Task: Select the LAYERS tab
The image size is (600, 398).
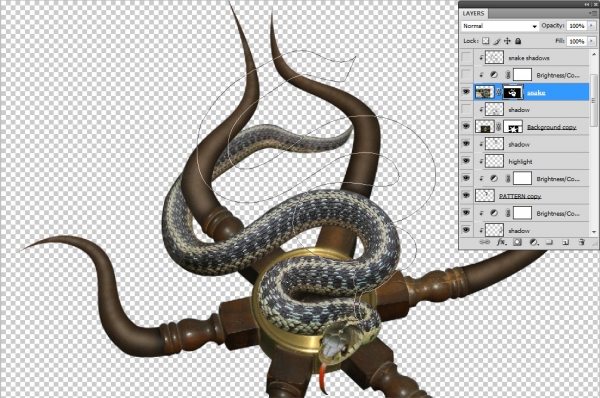Action: [x=473, y=13]
